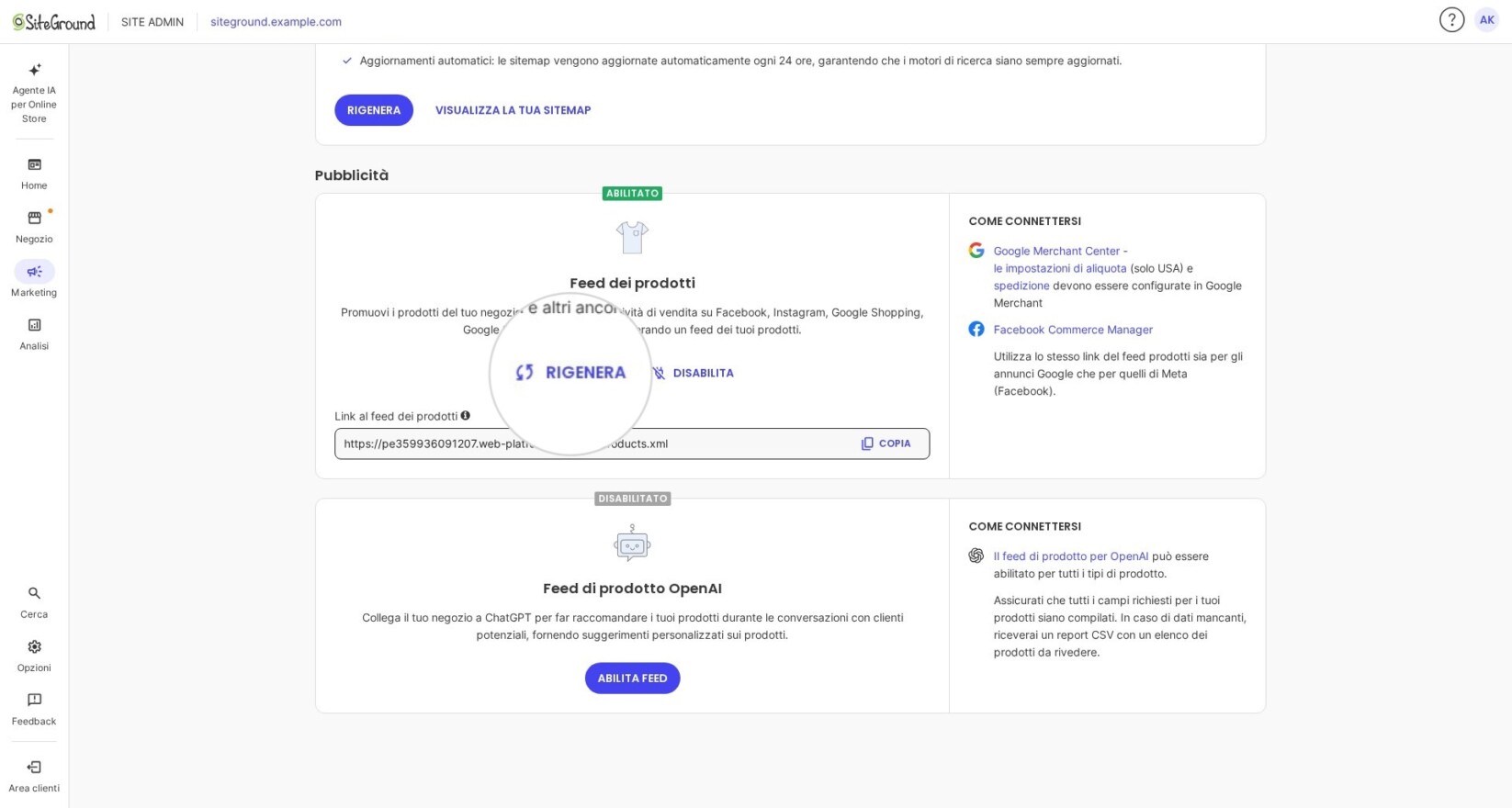1512x808 pixels.
Task: Click the SiteGround logo
Action: 53,22
